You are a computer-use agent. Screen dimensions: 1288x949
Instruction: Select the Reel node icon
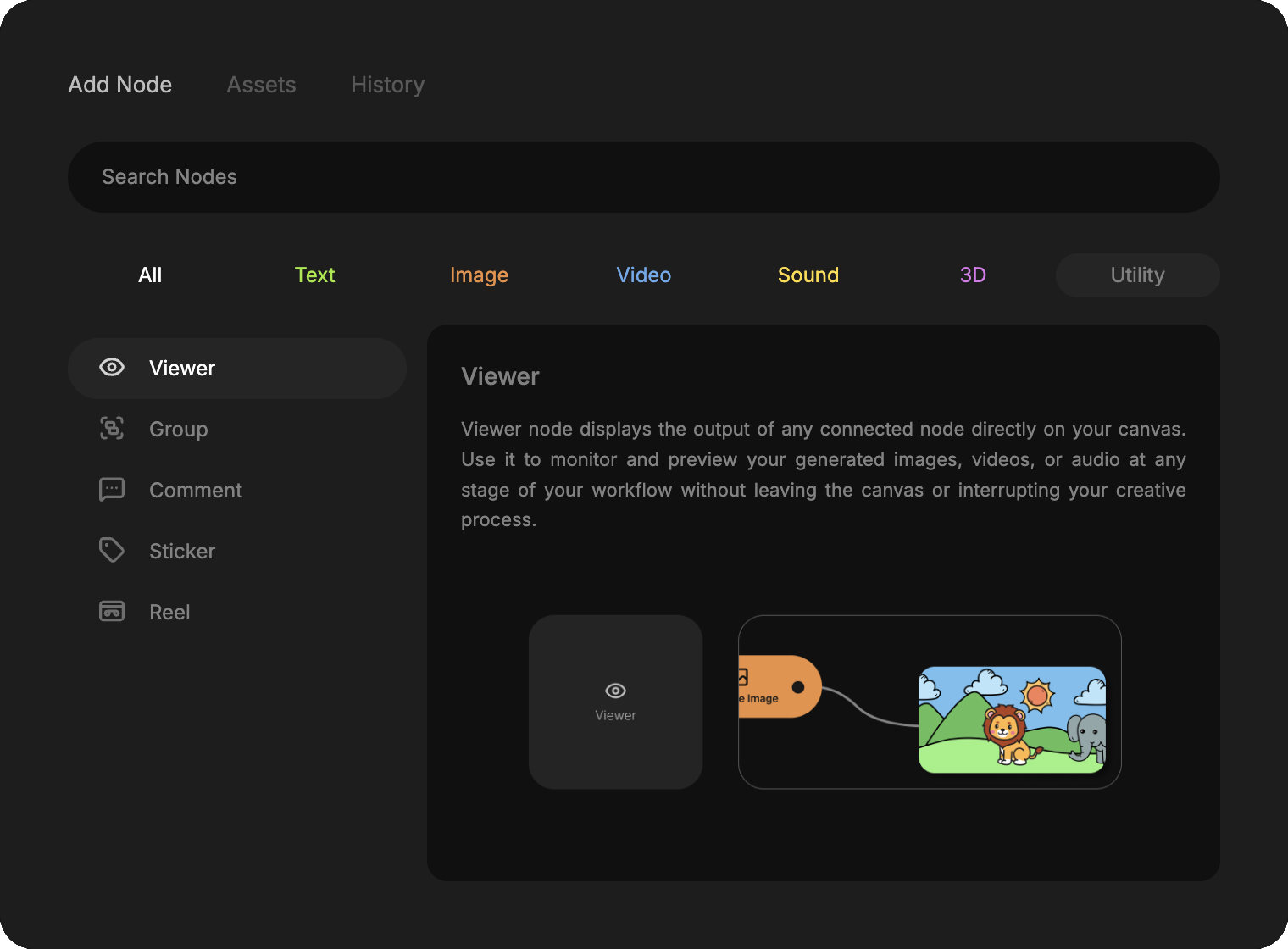pos(112,612)
